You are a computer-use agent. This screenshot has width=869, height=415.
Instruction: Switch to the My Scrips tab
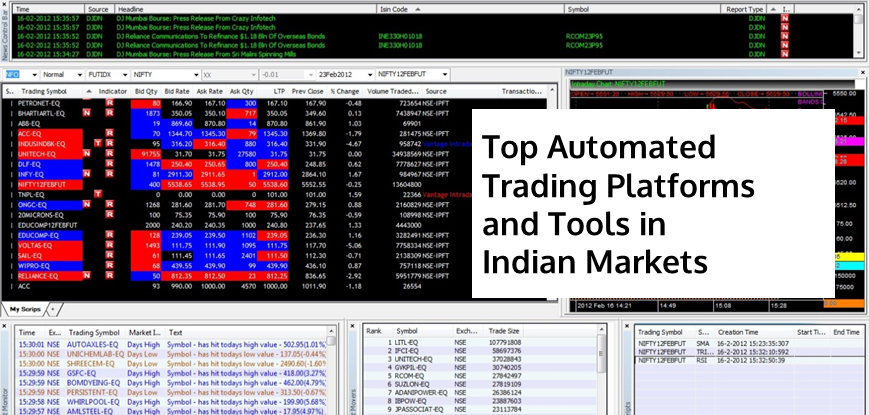click(x=24, y=308)
